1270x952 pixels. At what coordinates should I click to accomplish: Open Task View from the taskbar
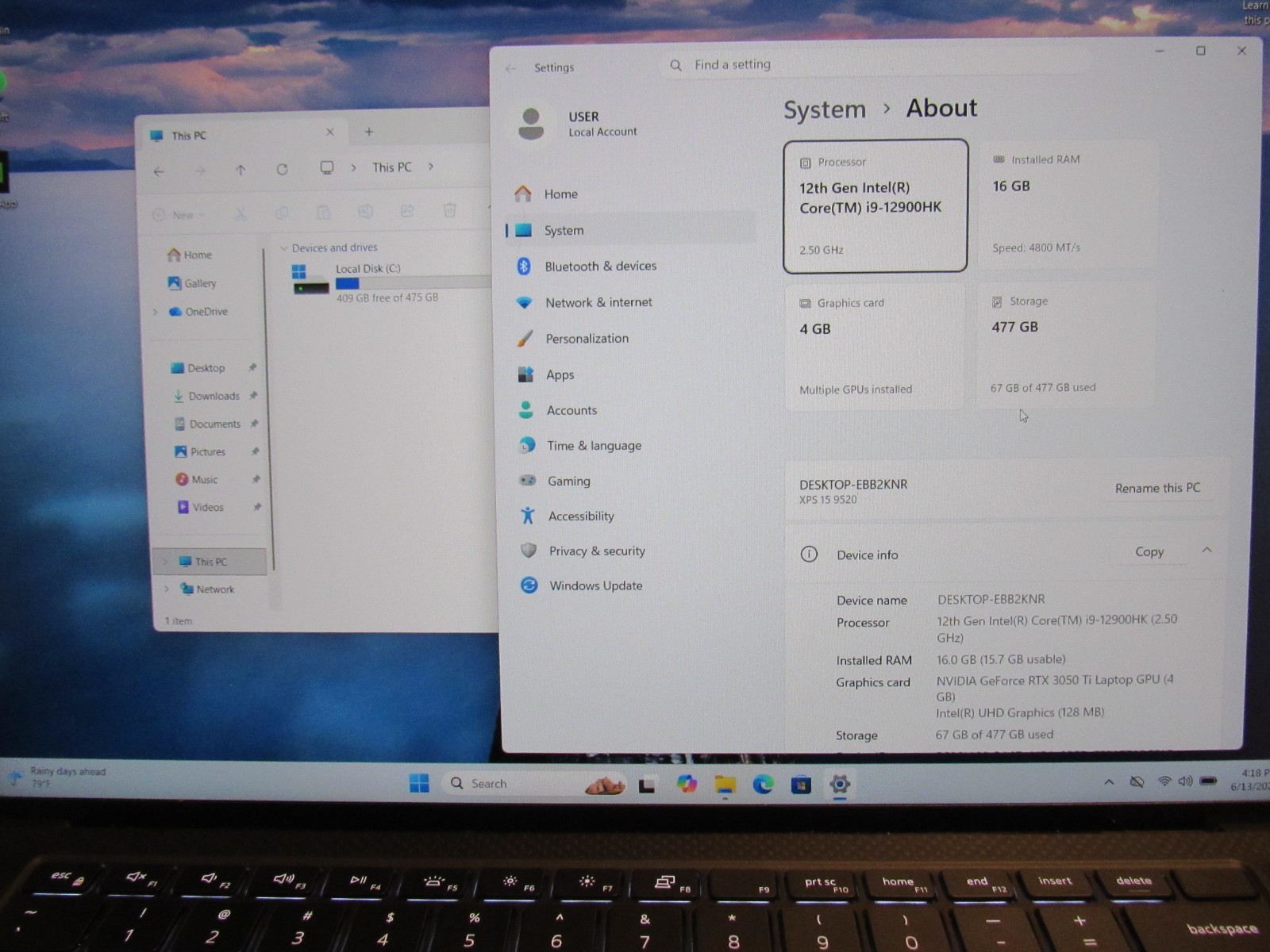pos(647,785)
